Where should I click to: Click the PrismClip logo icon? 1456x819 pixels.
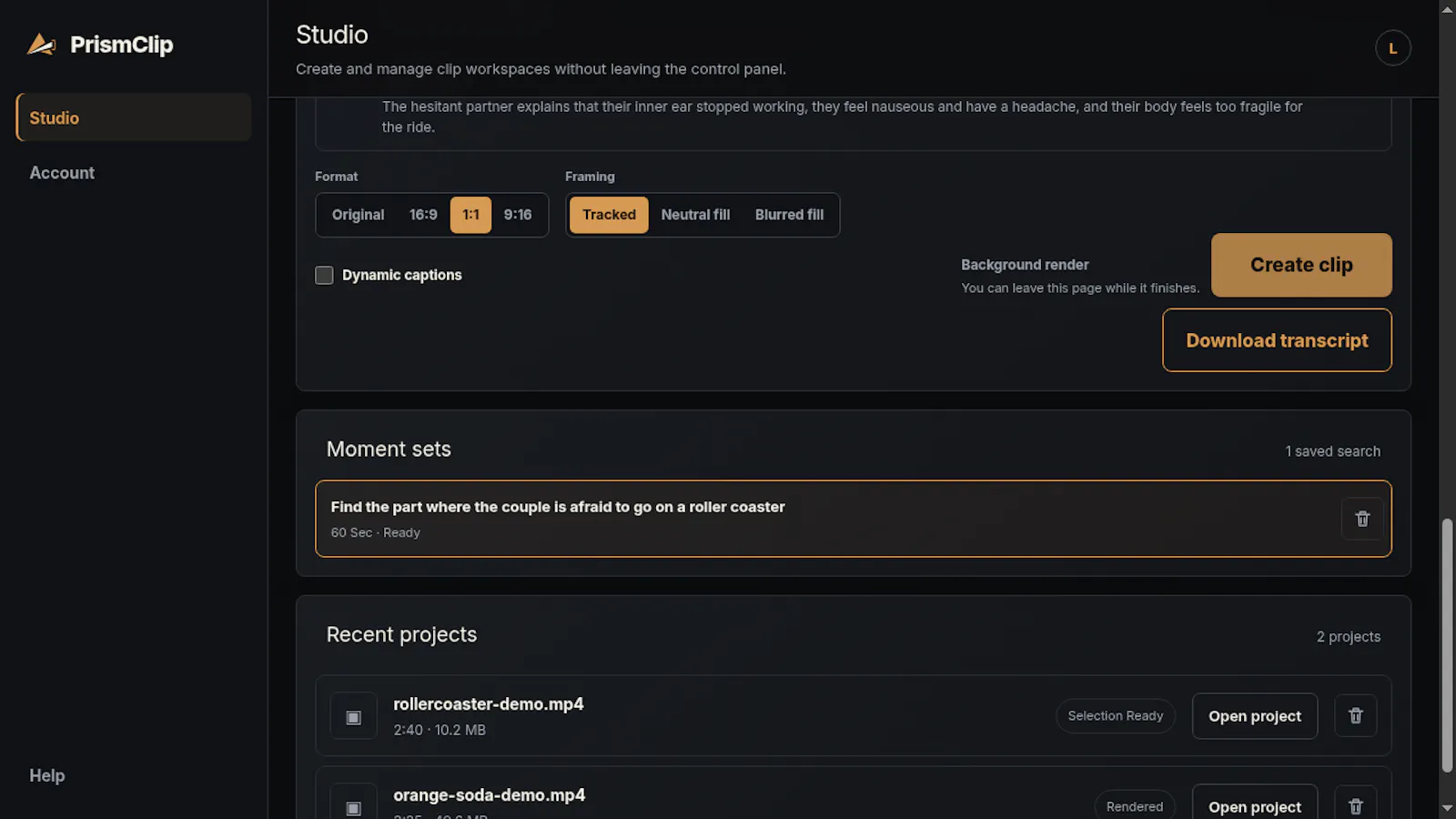pos(41,44)
